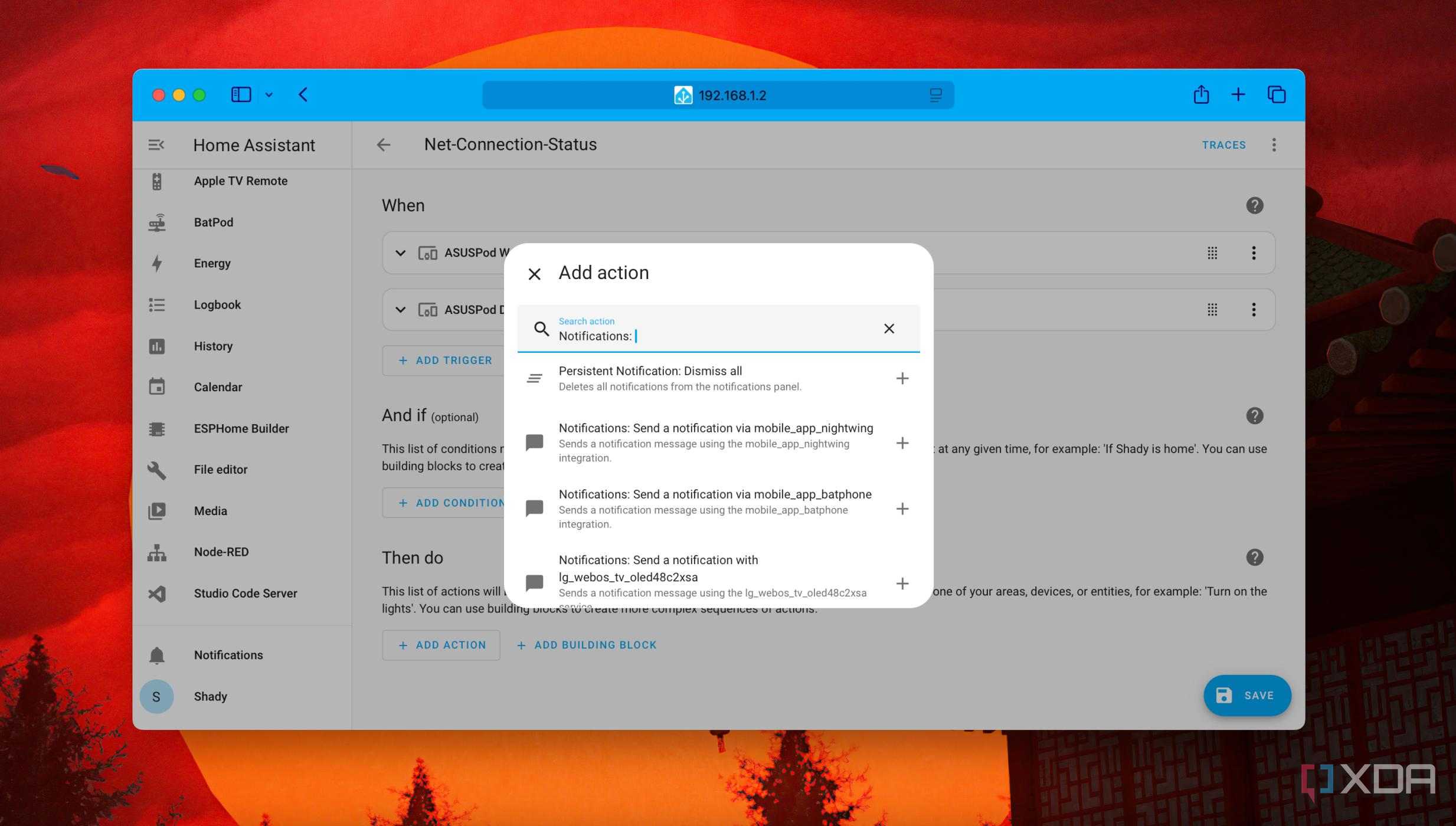Open Safari tab group dropdown chevron
The height and width of the screenshot is (826, 1456).
pos(269,95)
